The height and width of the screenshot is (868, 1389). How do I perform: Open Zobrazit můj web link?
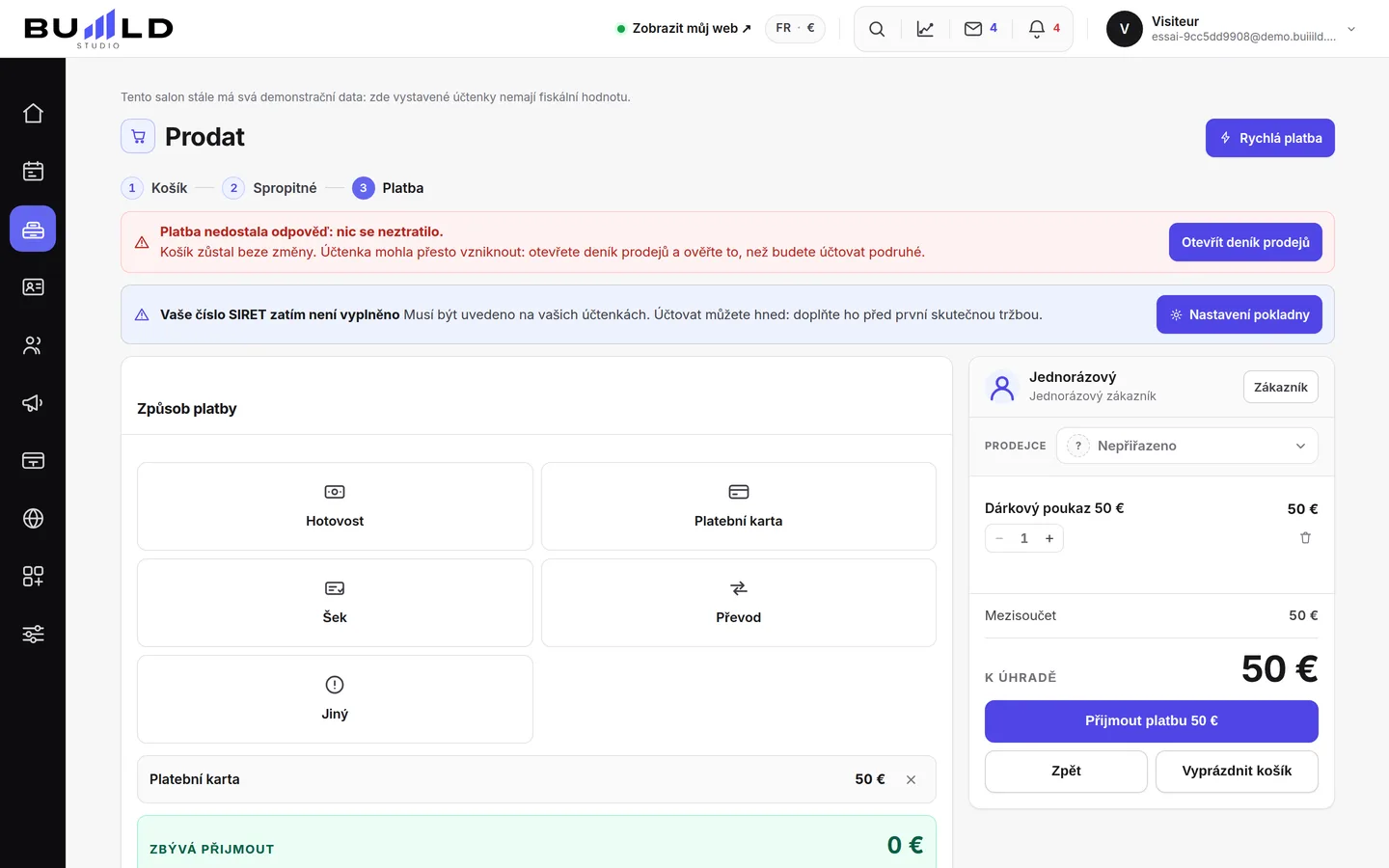coord(684,28)
